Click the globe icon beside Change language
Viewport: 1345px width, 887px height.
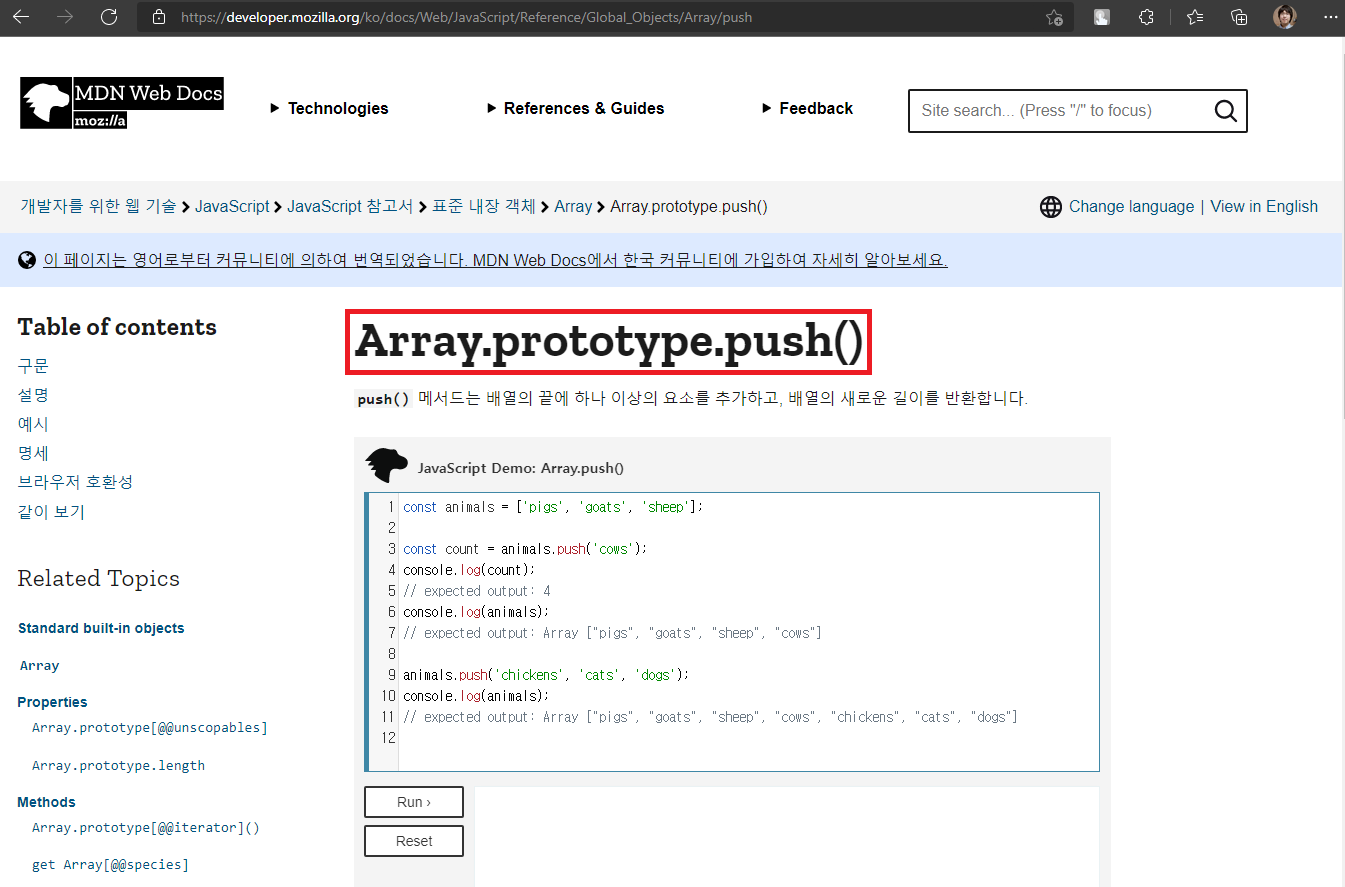tap(1051, 206)
